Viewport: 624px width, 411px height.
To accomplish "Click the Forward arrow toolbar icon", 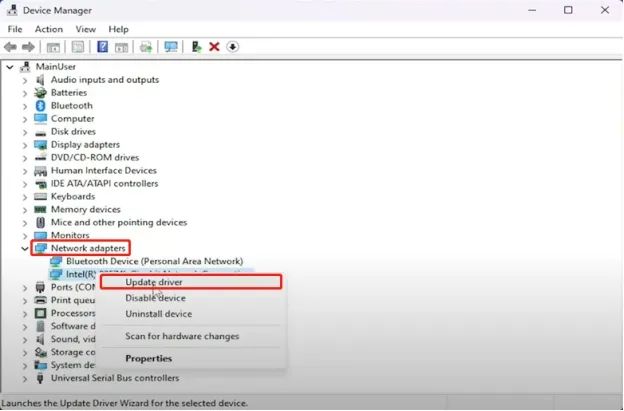I will tap(28, 47).
